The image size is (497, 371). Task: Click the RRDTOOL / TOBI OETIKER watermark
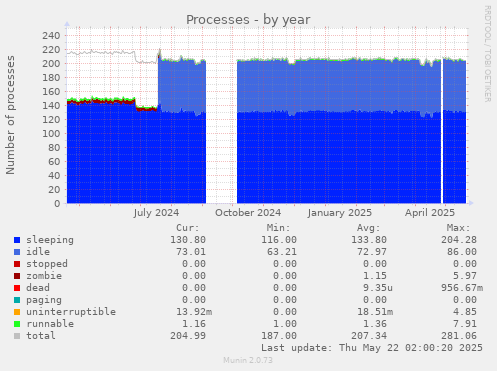pos(487,54)
